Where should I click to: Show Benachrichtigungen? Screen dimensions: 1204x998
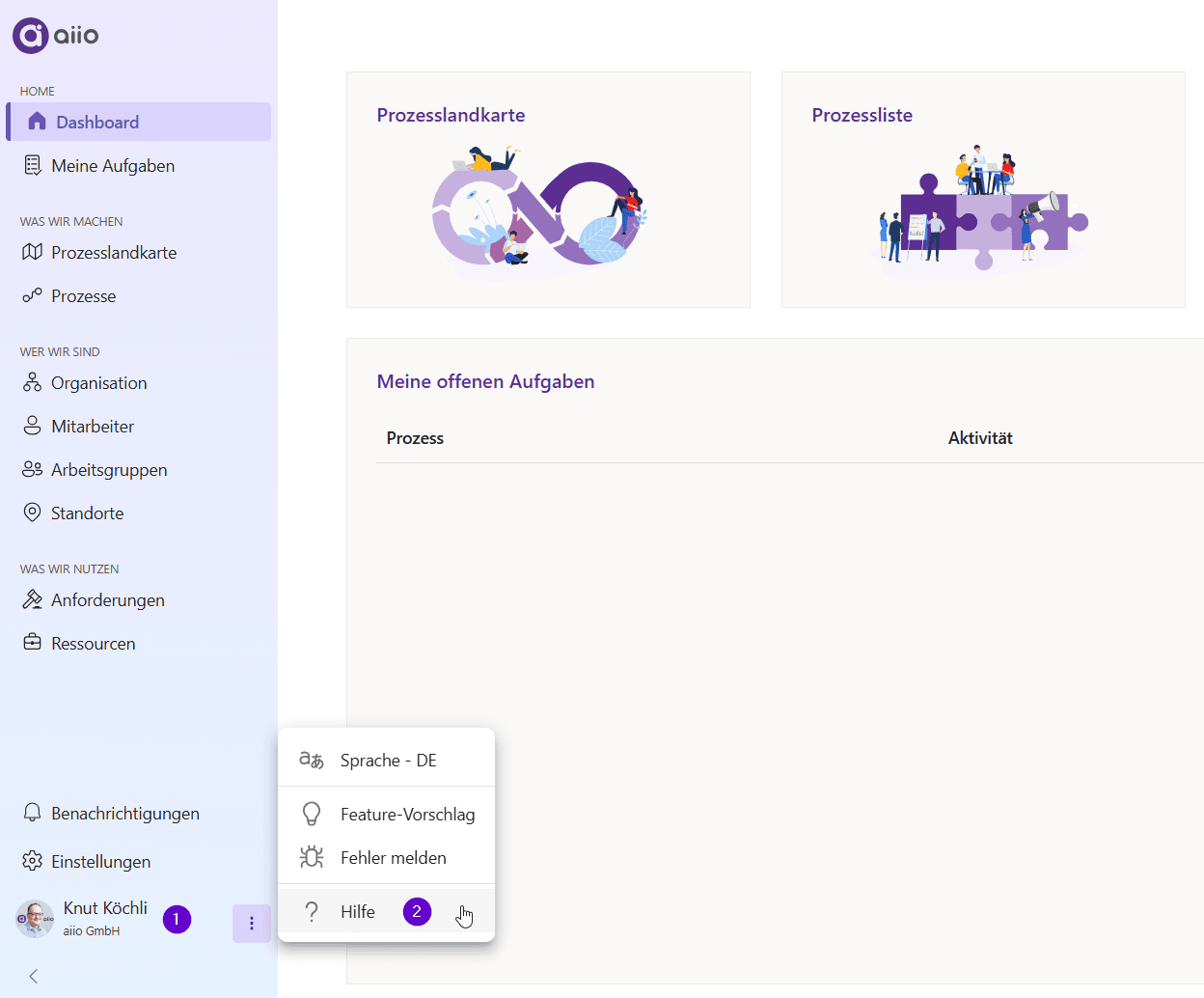[x=139, y=813]
